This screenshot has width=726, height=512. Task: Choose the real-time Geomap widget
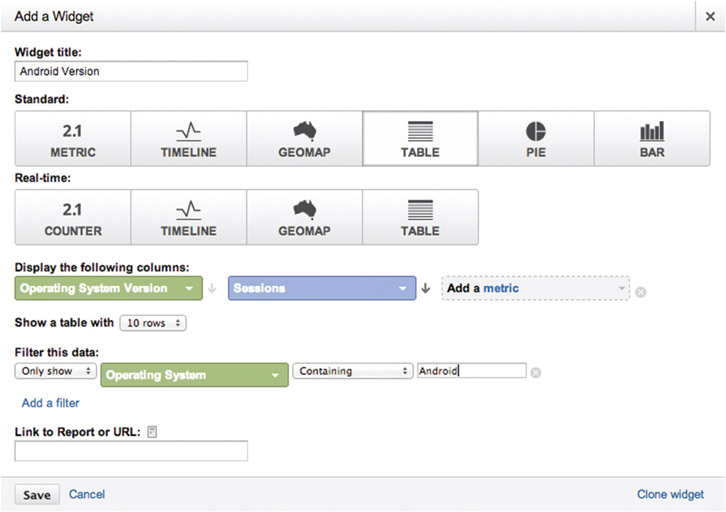click(304, 217)
